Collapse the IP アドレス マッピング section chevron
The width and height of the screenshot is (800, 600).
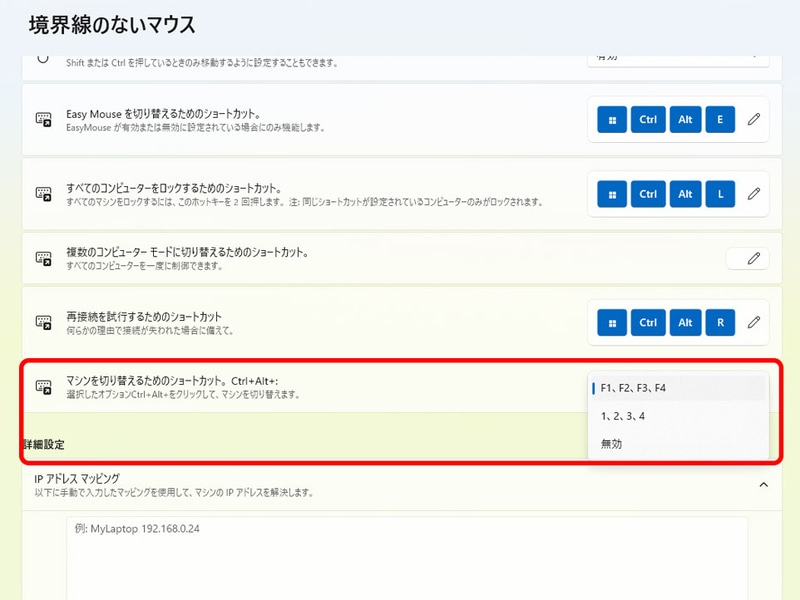click(763, 485)
